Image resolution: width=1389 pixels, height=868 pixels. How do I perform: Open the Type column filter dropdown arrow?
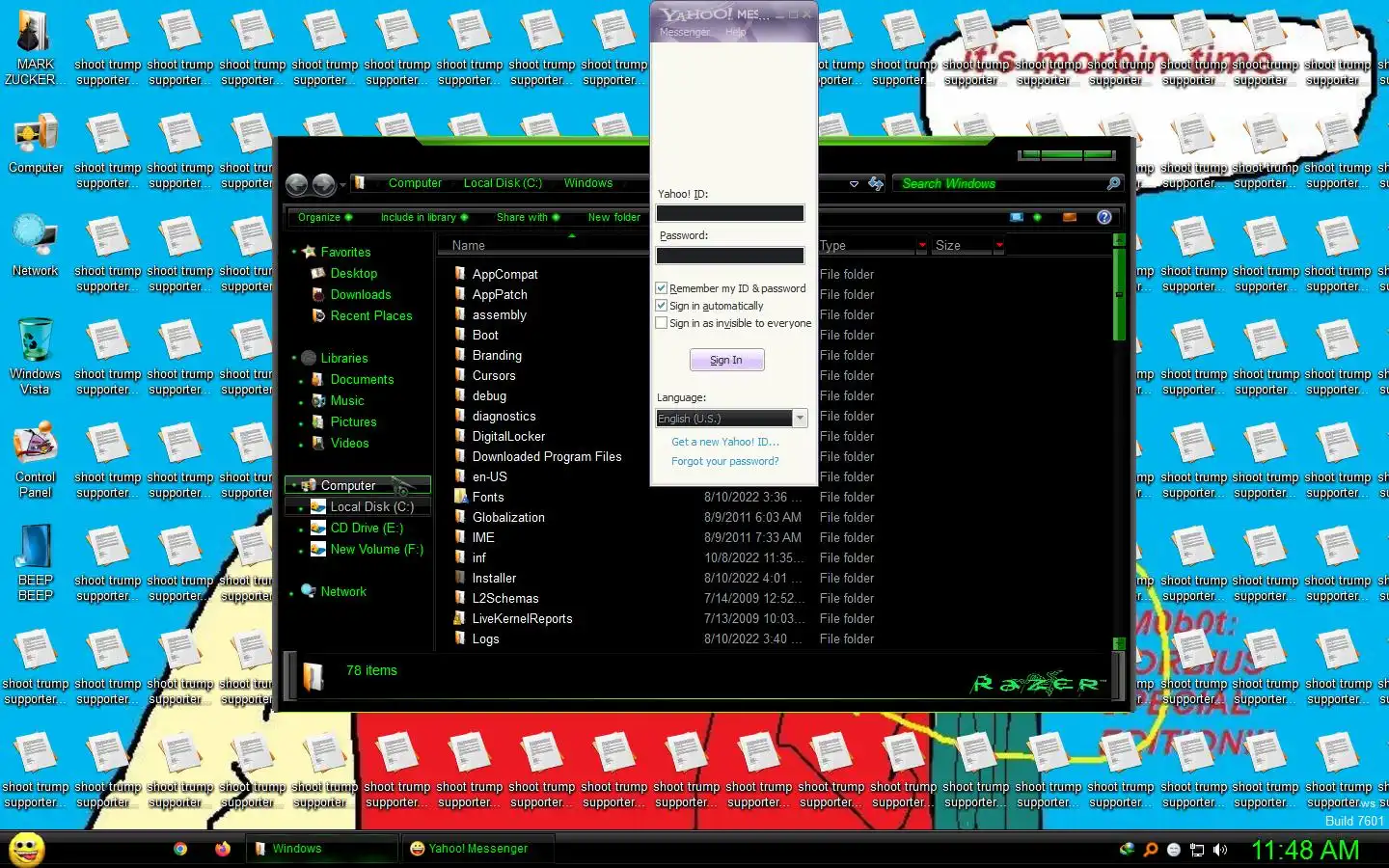(922, 245)
